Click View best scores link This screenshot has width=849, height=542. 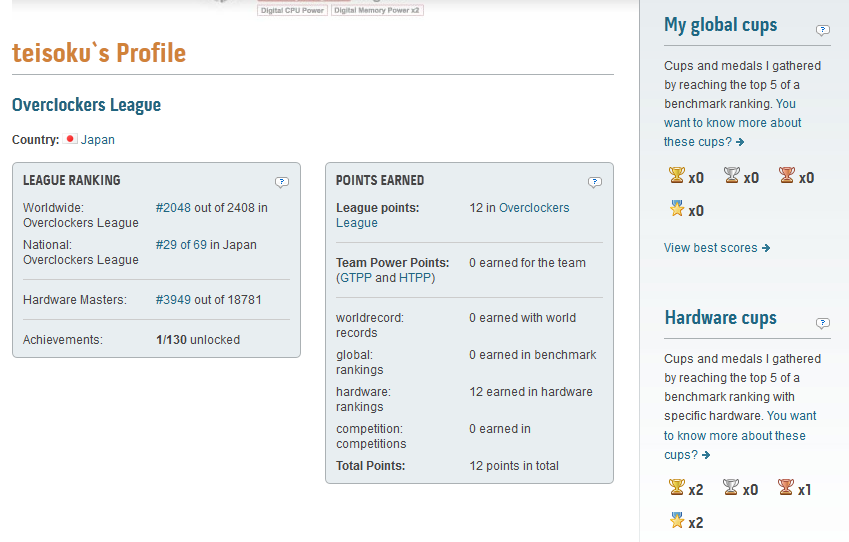pyautogui.click(x=716, y=248)
